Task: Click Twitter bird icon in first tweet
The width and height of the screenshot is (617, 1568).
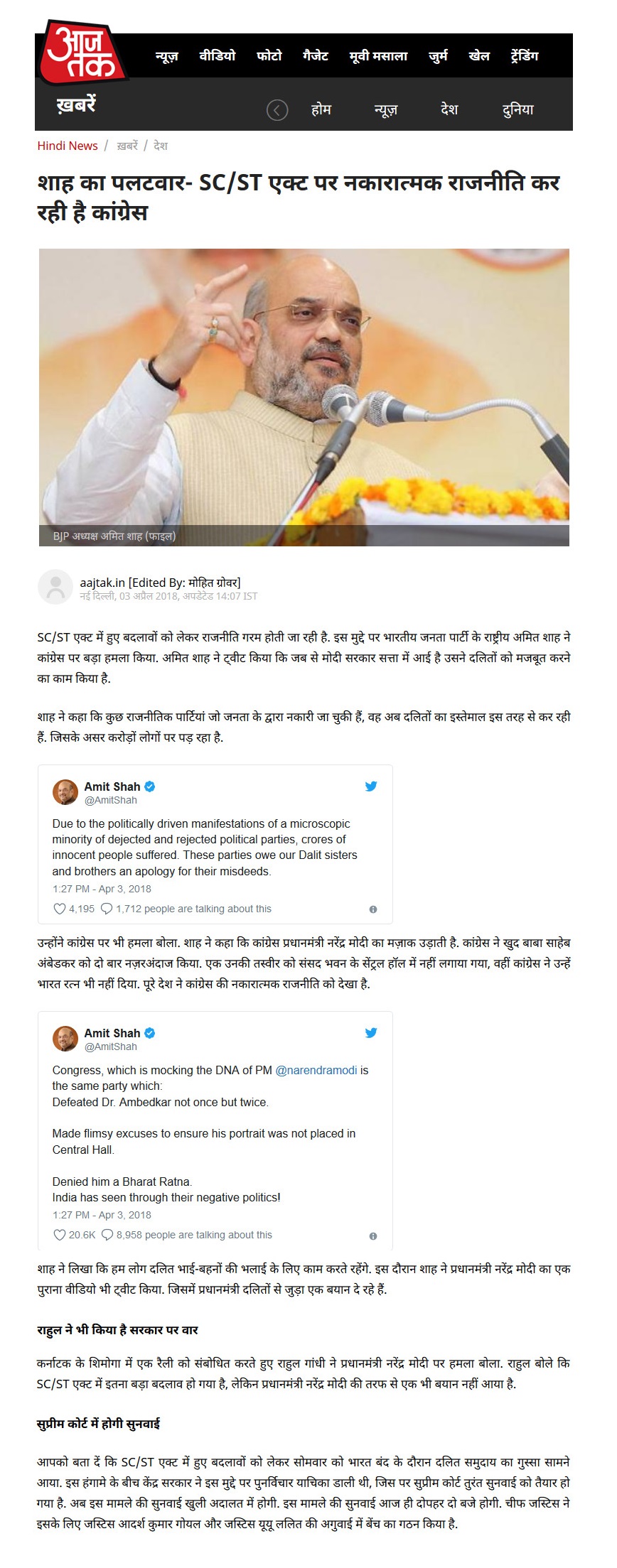Action: click(371, 786)
